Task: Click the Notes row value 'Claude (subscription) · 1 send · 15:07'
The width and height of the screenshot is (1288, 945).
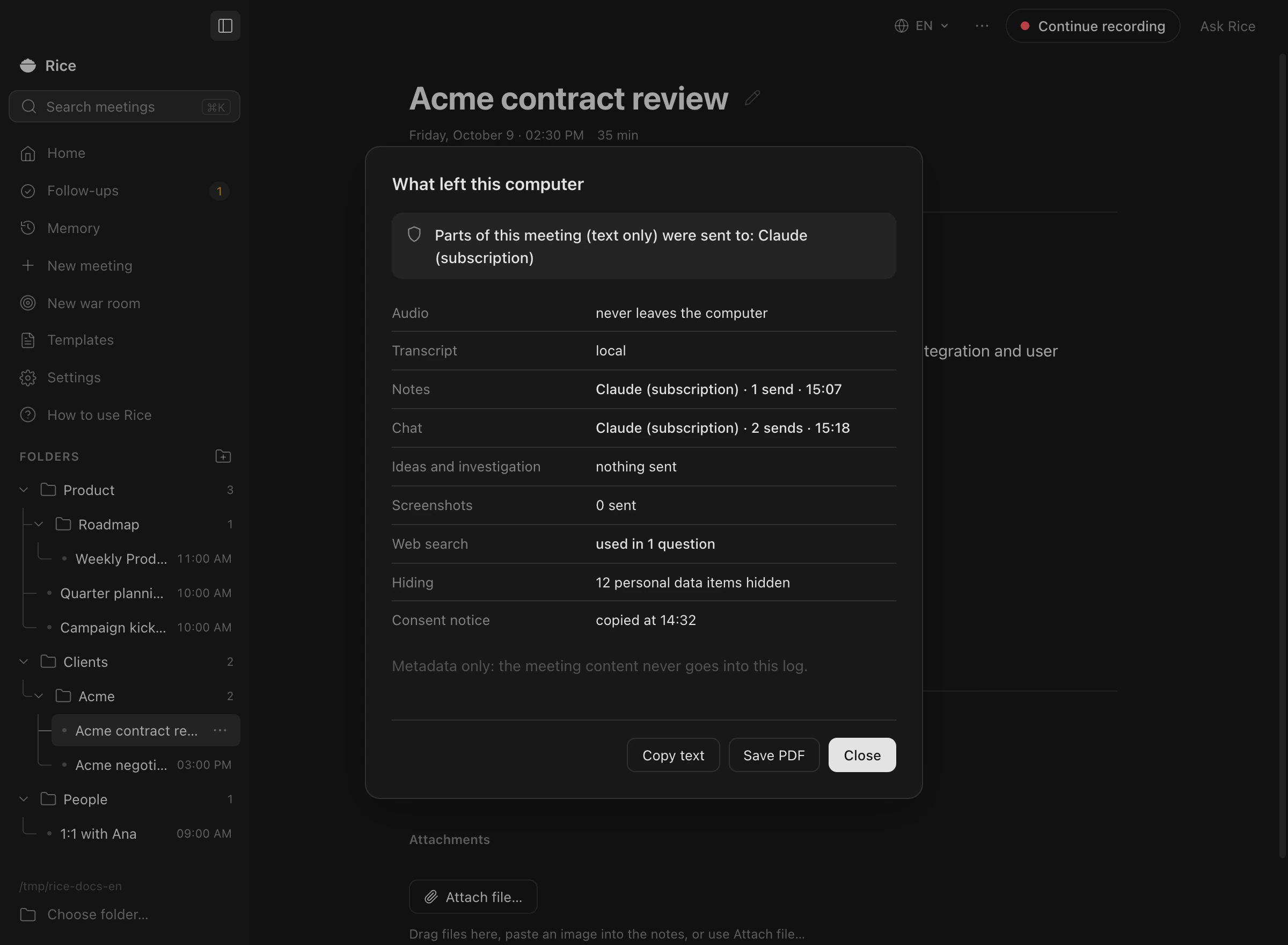Action: point(719,389)
